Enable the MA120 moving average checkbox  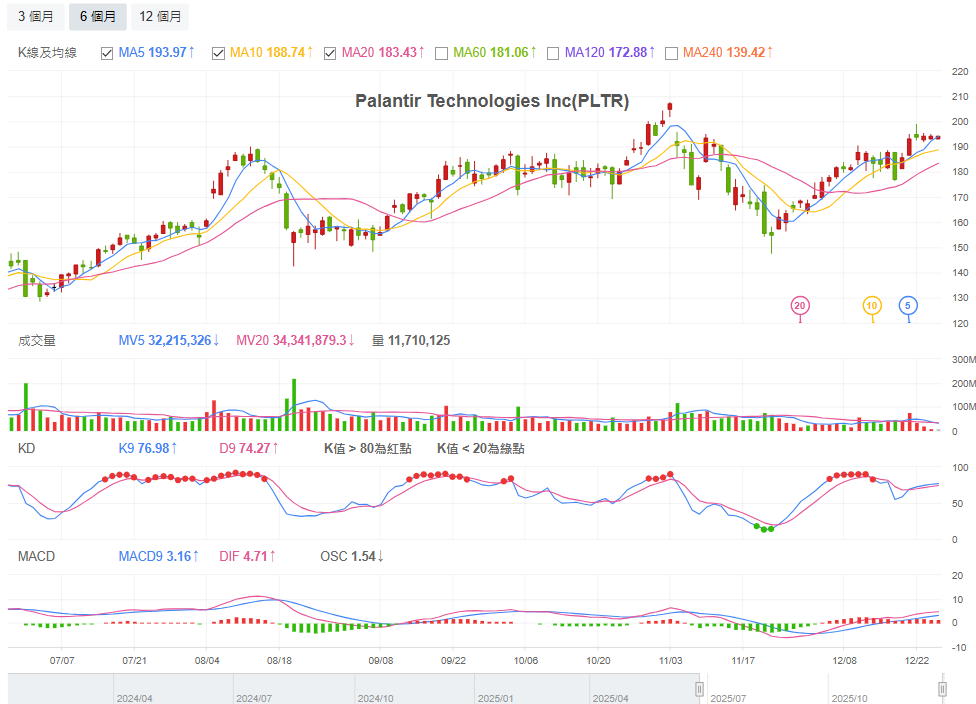(x=553, y=52)
